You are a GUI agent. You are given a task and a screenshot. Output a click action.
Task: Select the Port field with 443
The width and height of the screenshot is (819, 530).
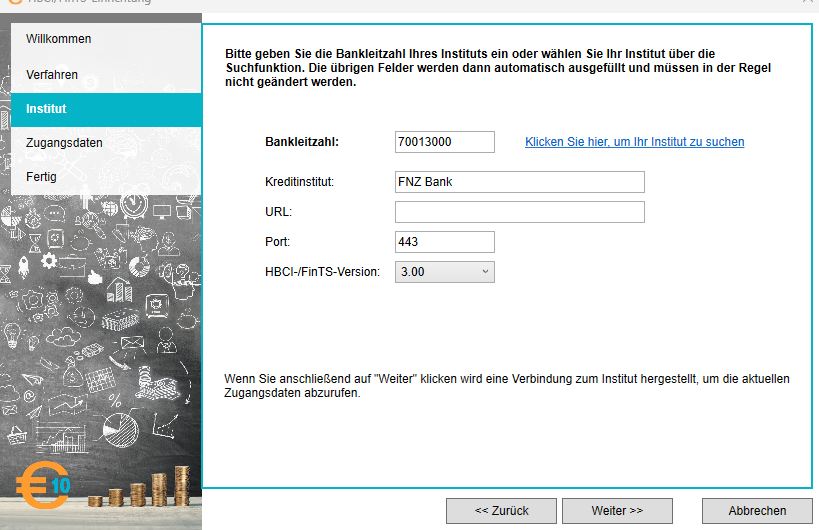[x=444, y=242]
